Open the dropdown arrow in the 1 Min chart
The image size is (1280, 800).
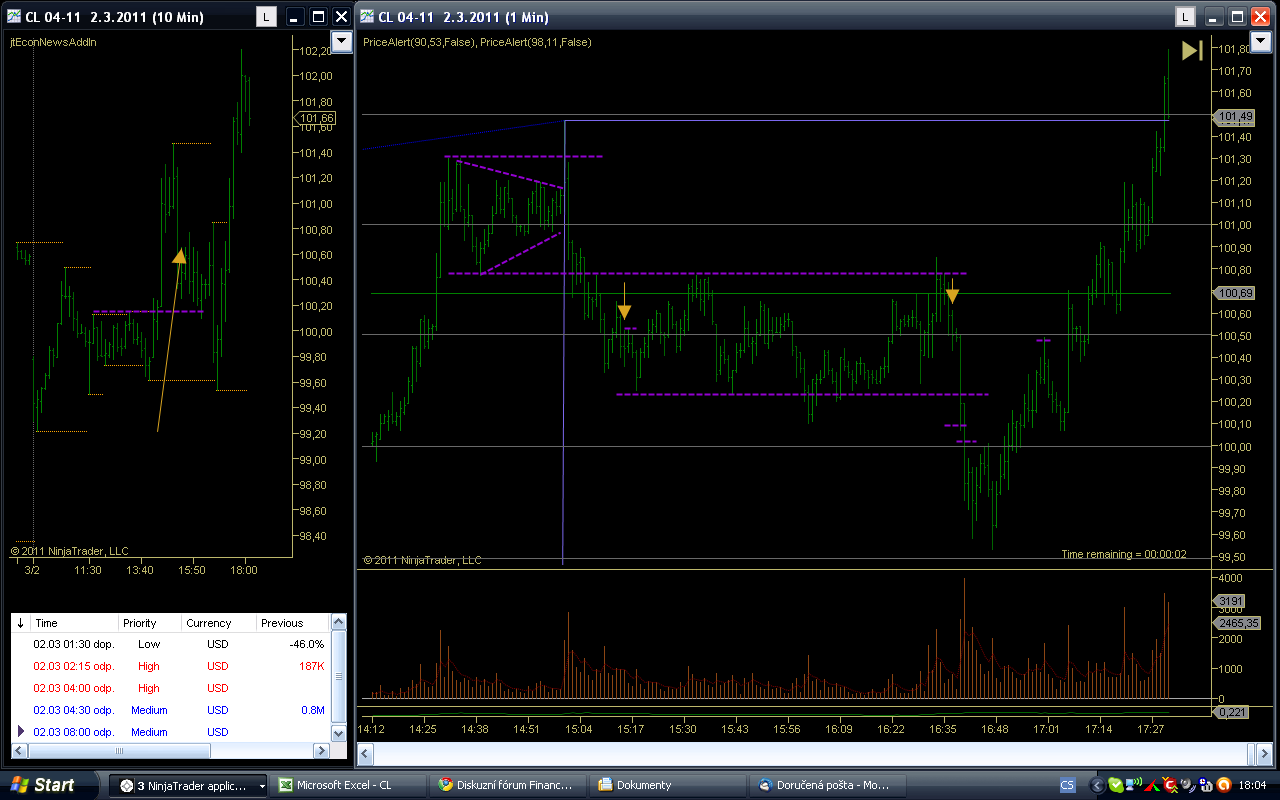1259,41
